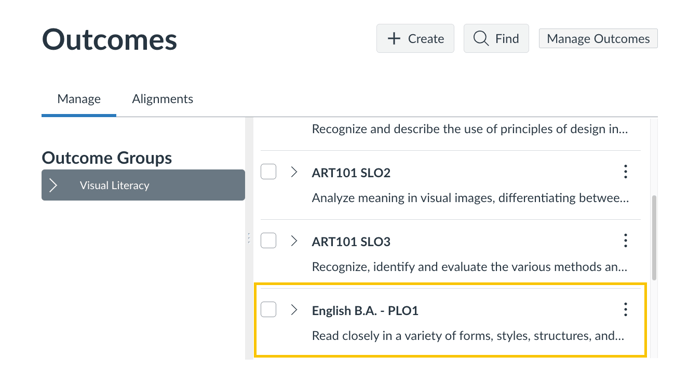Check the ART101 SLO2 checkbox
688x370 pixels.
tap(268, 172)
